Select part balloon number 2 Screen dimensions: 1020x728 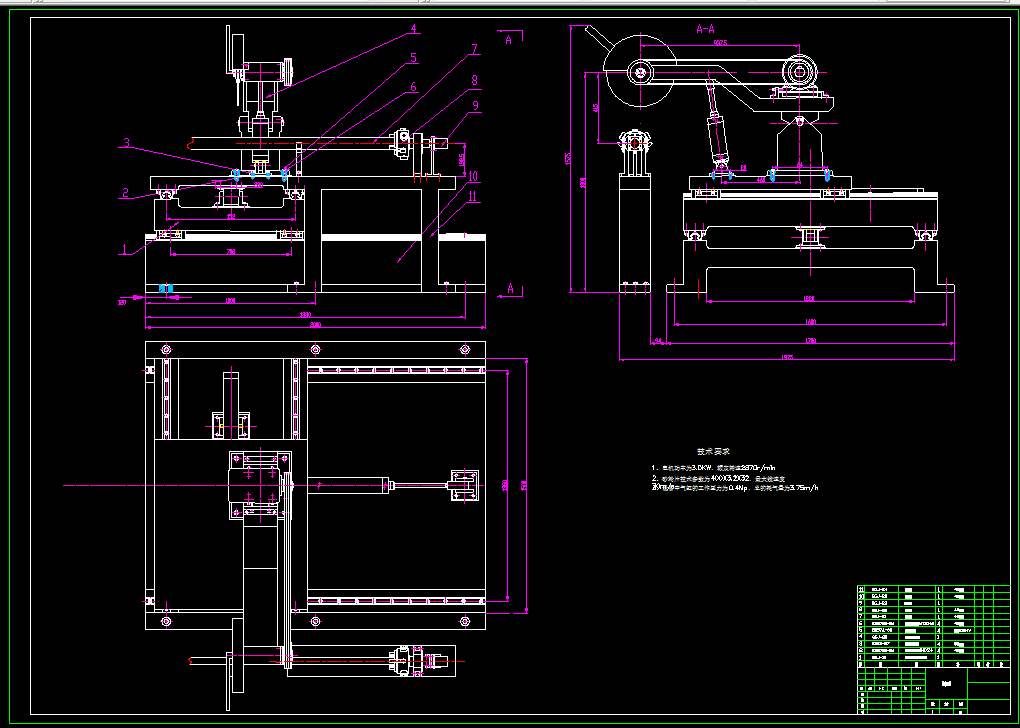coord(127,193)
